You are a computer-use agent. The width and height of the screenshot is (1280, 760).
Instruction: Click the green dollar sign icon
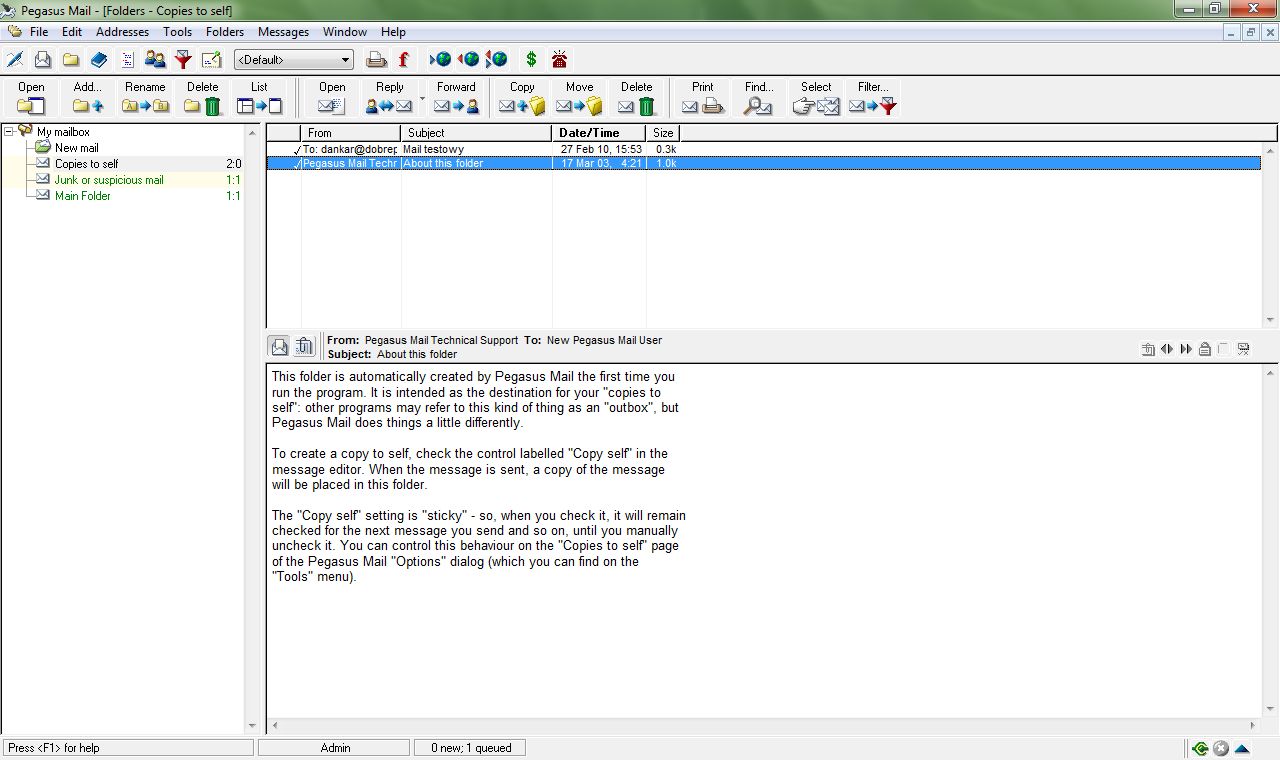point(531,60)
